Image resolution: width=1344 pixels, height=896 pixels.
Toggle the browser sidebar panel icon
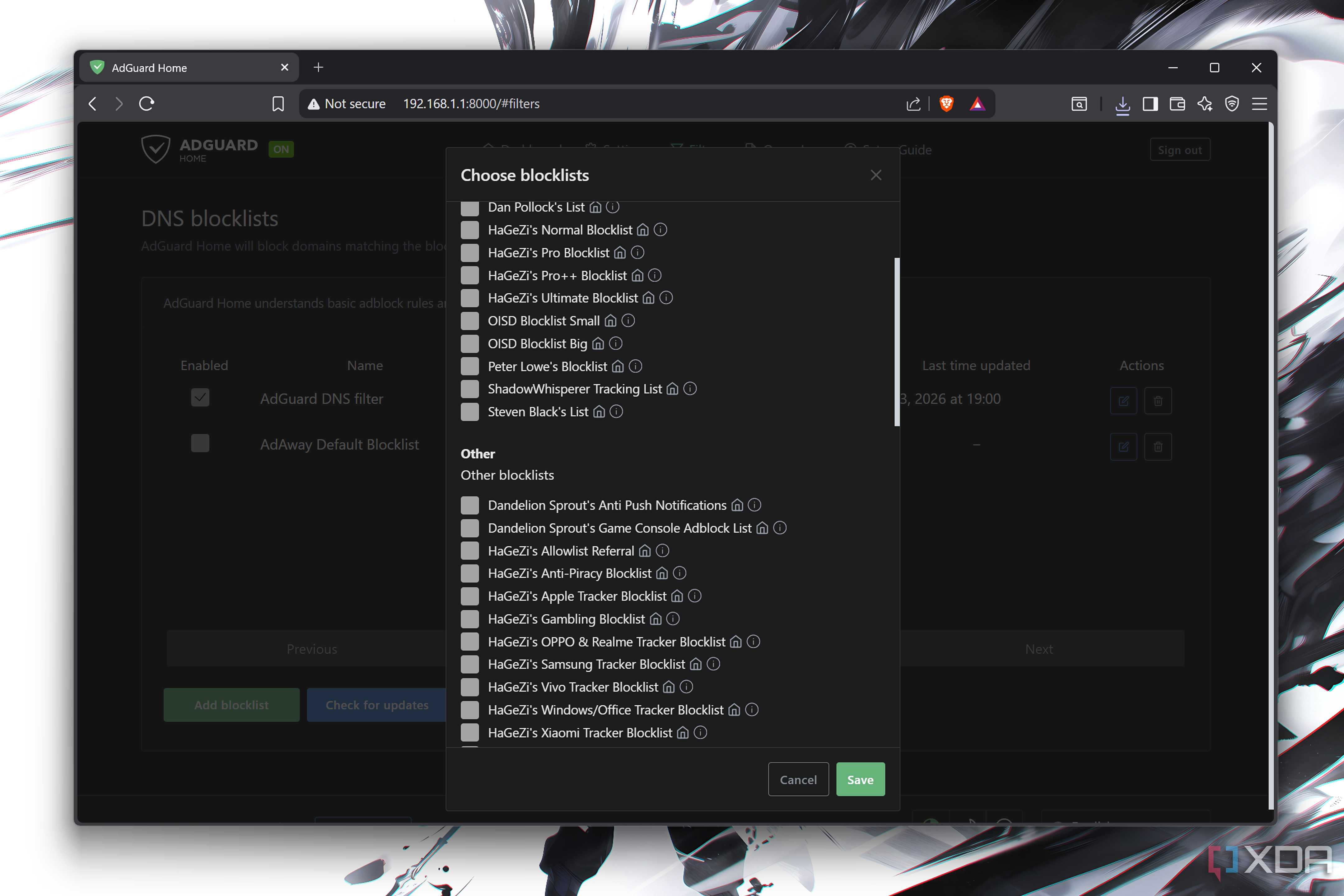tap(1150, 103)
